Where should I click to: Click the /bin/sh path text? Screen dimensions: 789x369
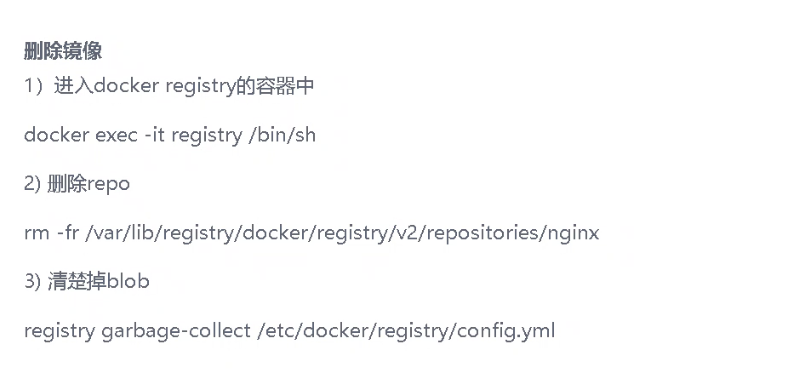click(282, 135)
